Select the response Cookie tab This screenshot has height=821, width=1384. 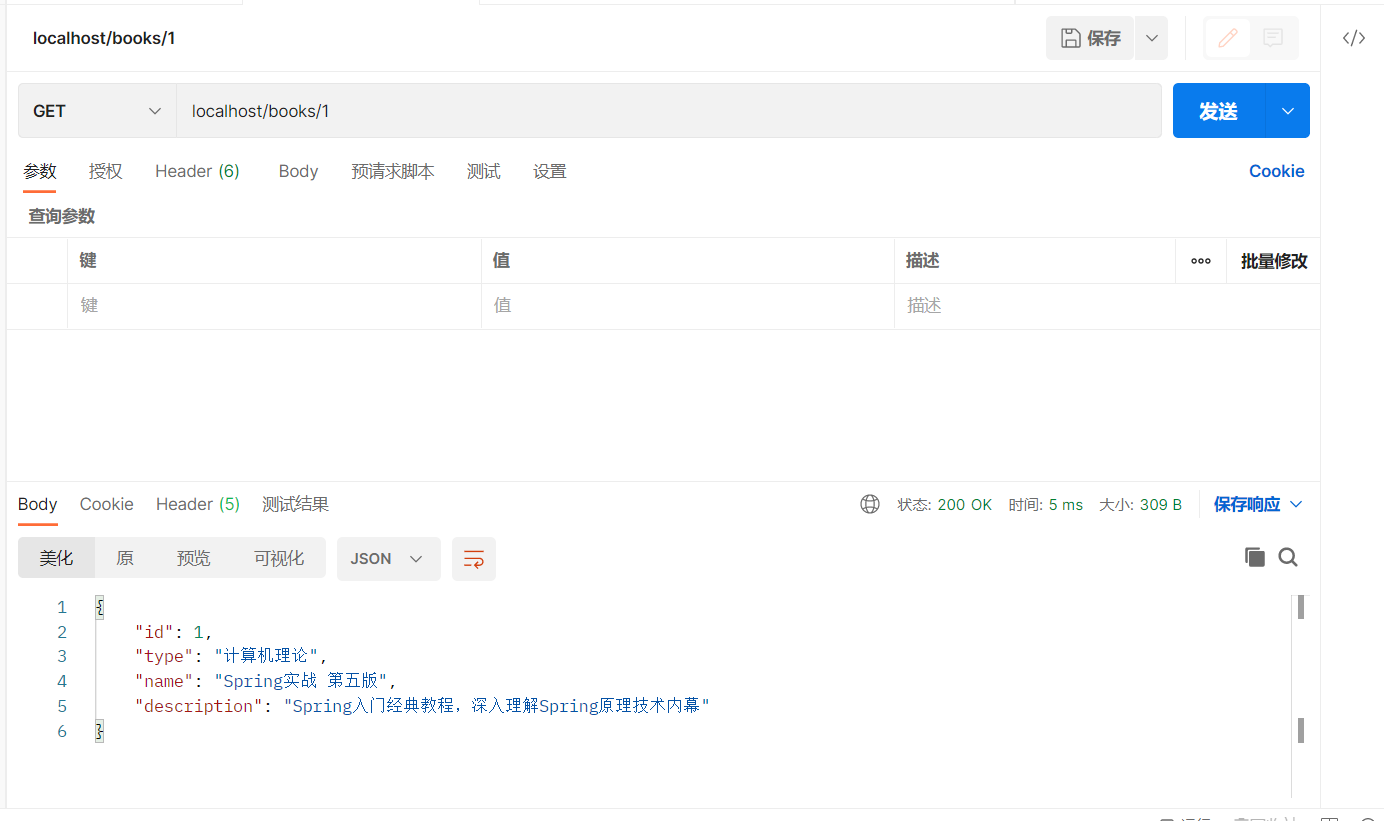(107, 504)
